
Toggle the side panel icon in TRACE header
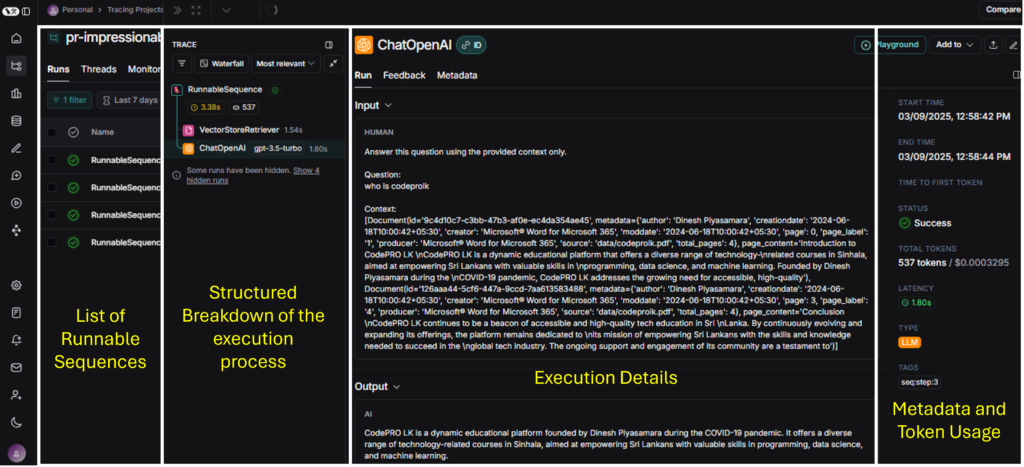[x=329, y=45]
